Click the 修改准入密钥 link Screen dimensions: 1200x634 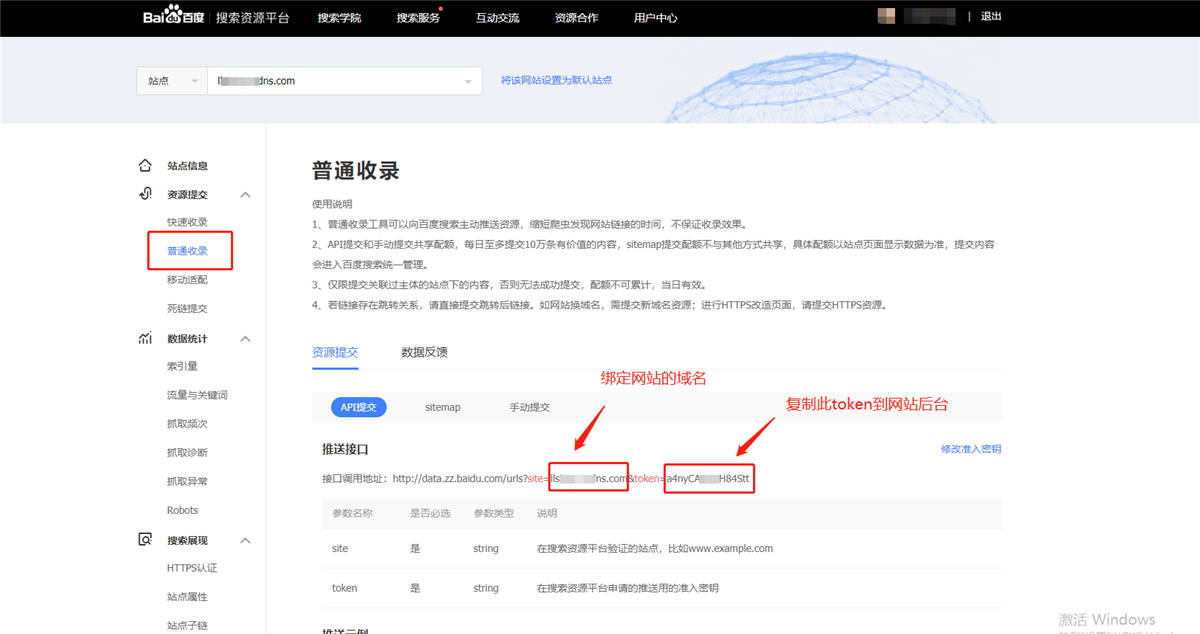970,449
